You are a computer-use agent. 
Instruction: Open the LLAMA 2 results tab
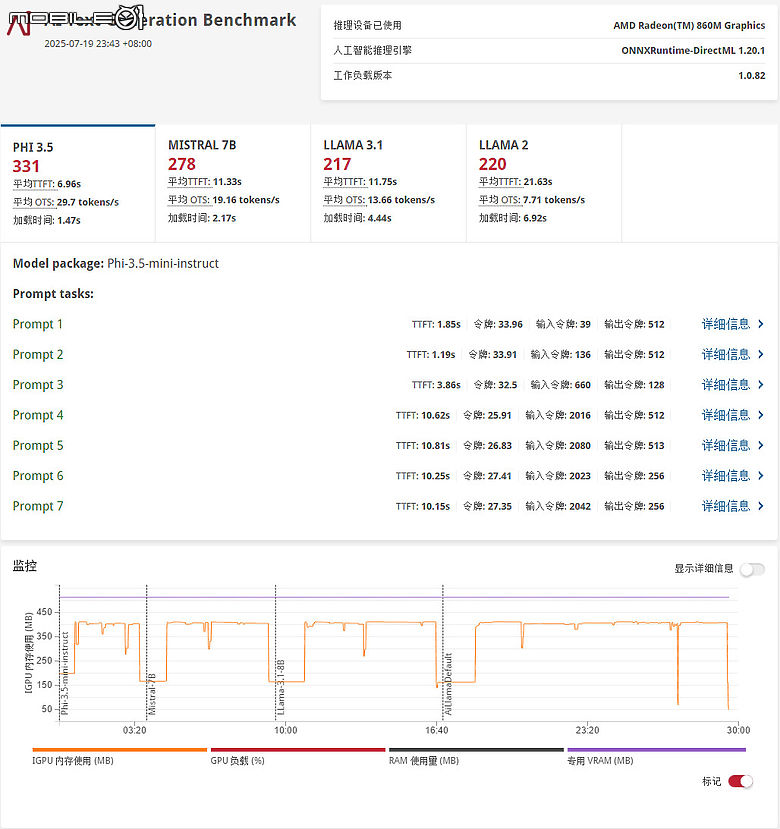coord(544,183)
